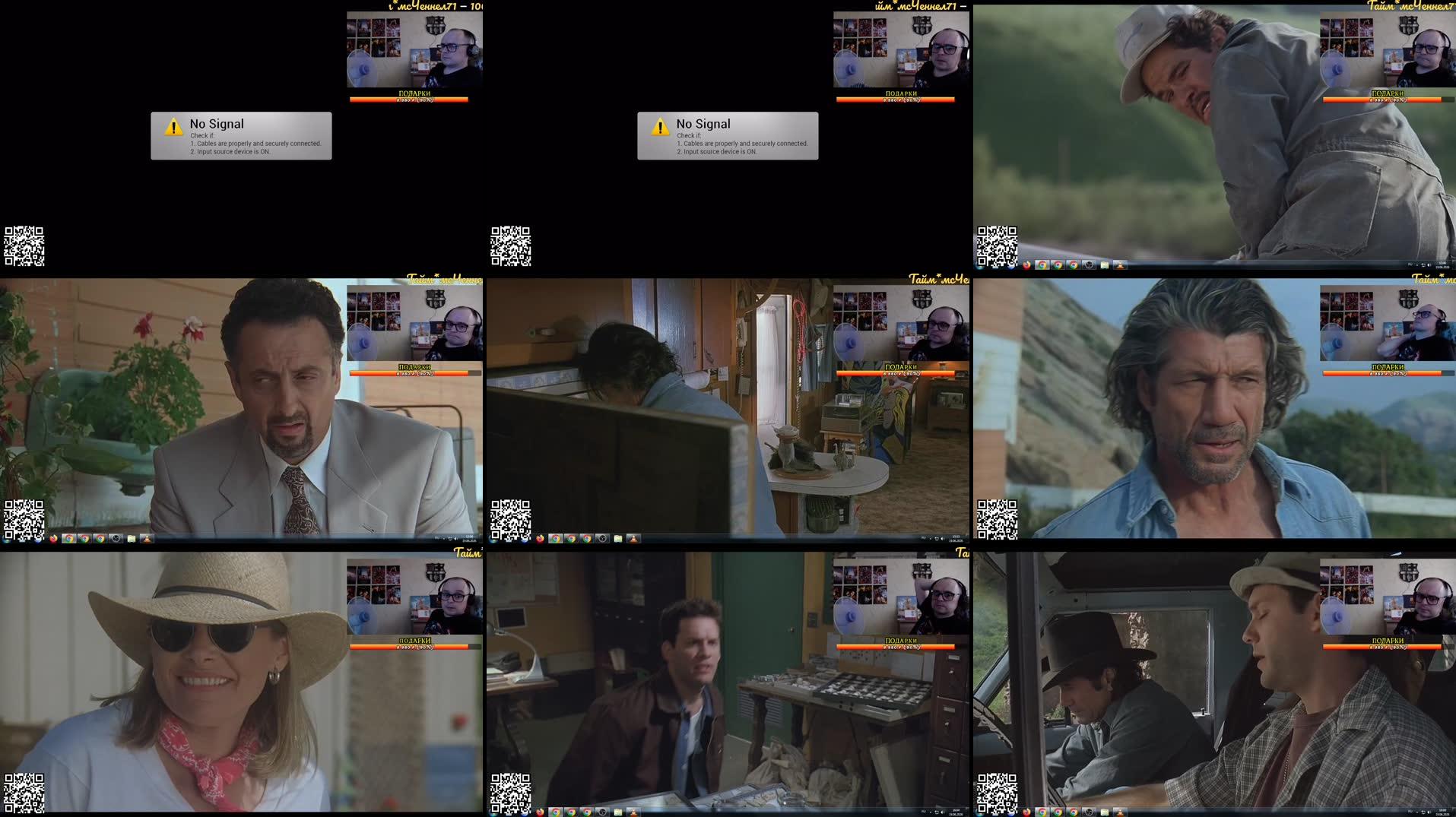The height and width of the screenshot is (817, 1456).
Task: Click the "No Signal" heading in the top-center frame
Action: click(x=703, y=124)
